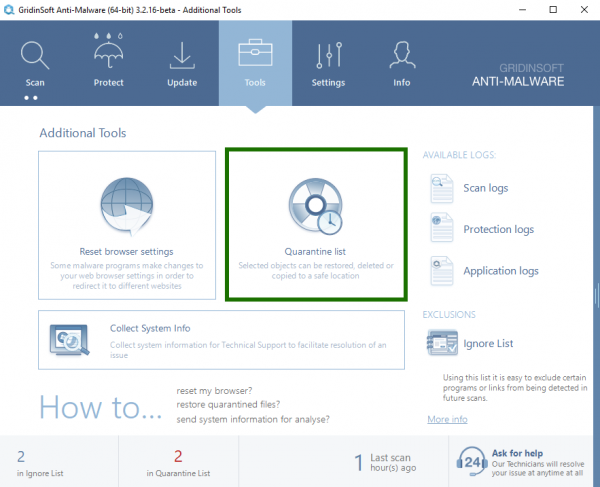Minimize the Anti-Malware window
Screen dimensions: 600x487
tap(522, 10)
